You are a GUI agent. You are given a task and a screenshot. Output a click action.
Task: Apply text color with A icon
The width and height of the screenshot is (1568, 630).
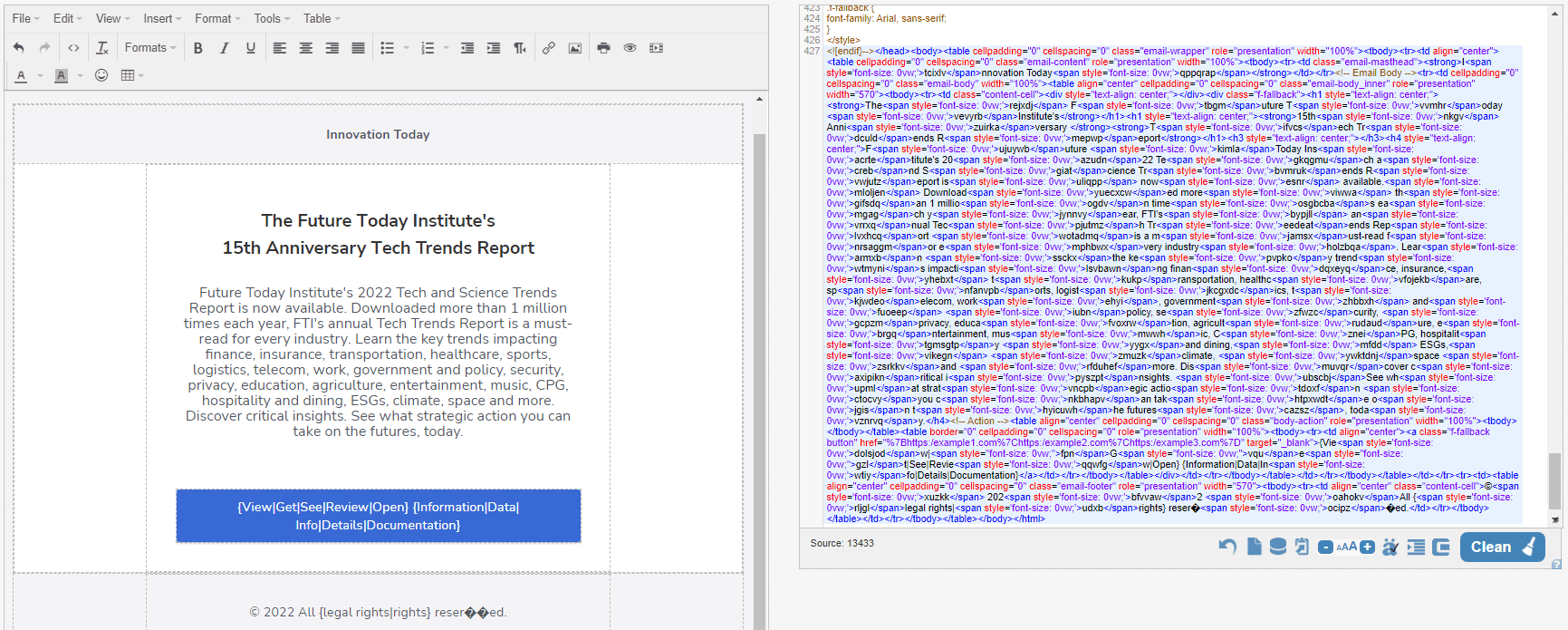tap(22, 75)
